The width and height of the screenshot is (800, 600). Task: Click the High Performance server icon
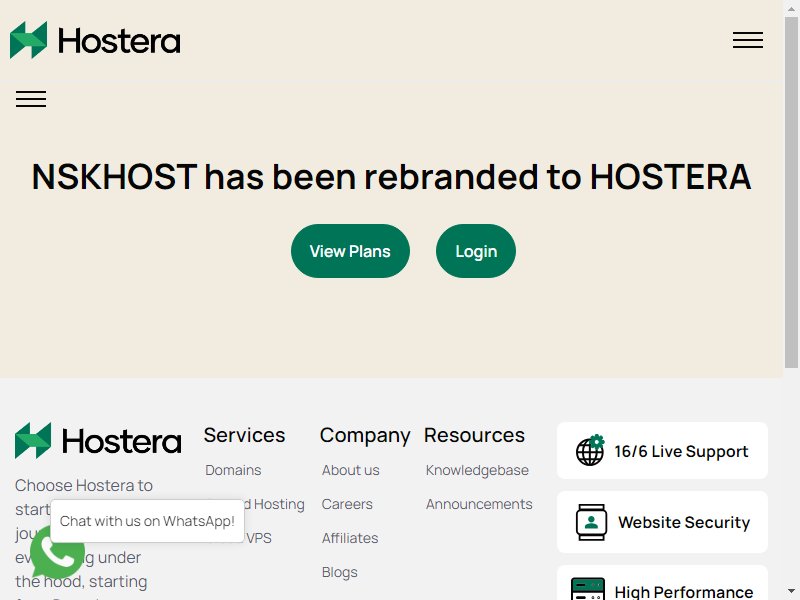tap(588, 590)
